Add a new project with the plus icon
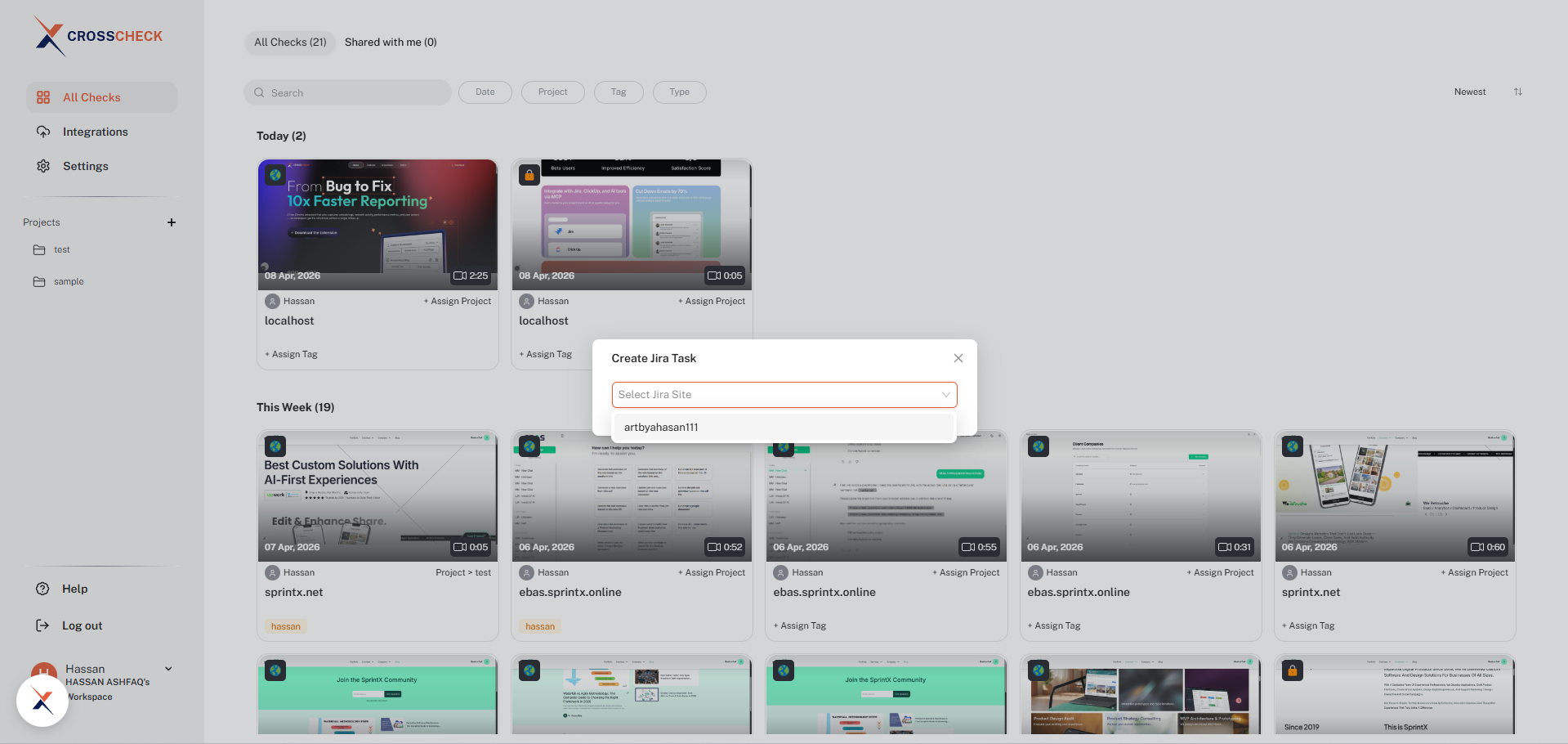The height and width of the screenshot is (744, 1568). (x=172, y=222)
